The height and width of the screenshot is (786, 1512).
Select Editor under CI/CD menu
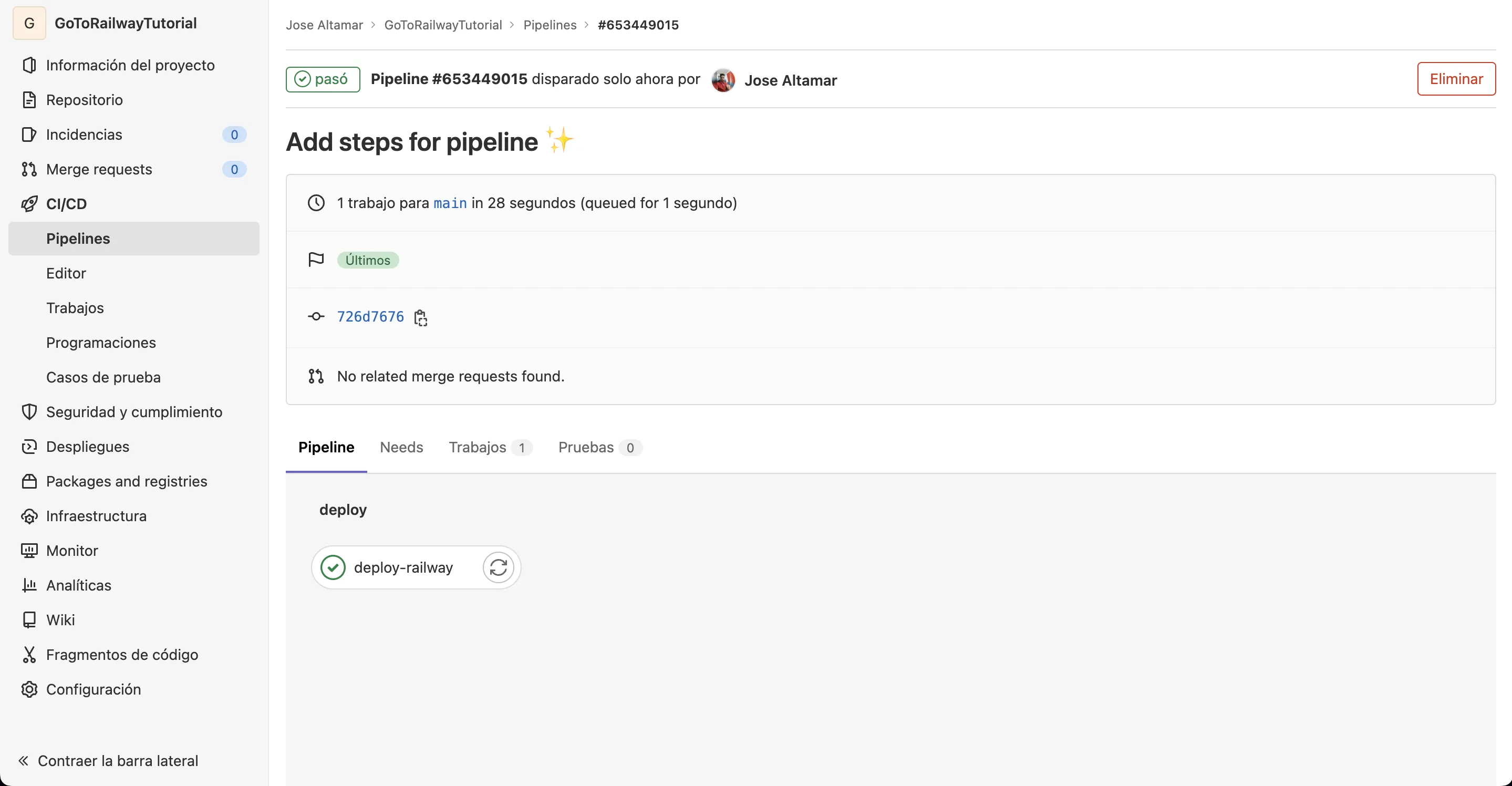coord(66,274)
